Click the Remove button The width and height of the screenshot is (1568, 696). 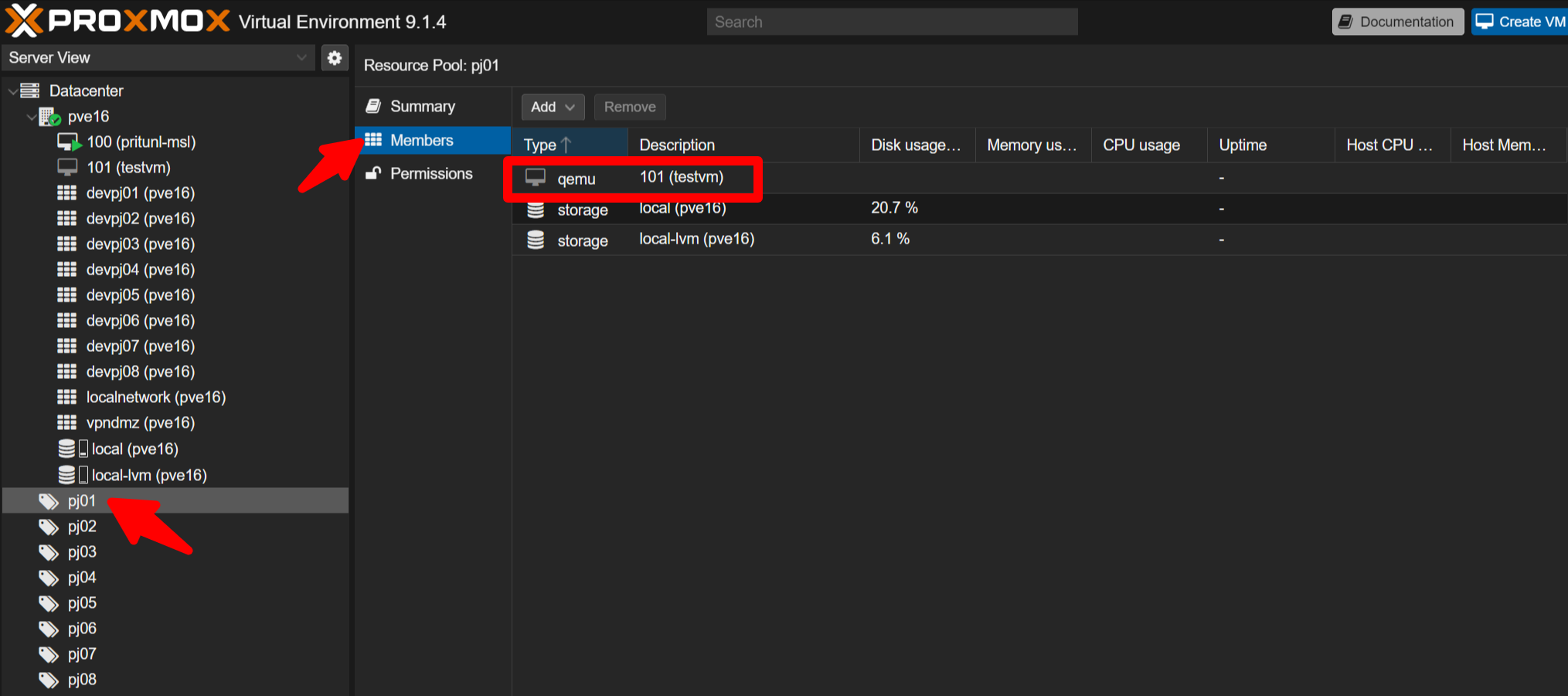pyautogui.click(x=629, y=107)
